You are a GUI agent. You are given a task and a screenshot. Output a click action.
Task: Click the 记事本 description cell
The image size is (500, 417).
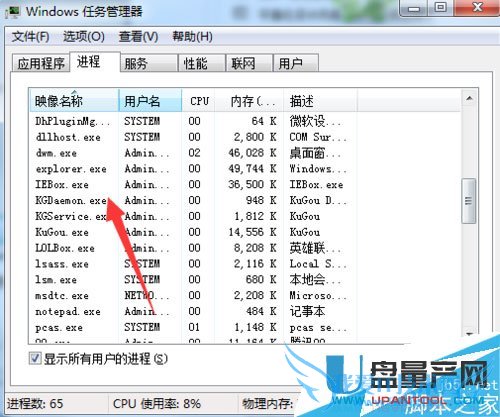click(307, 312)
